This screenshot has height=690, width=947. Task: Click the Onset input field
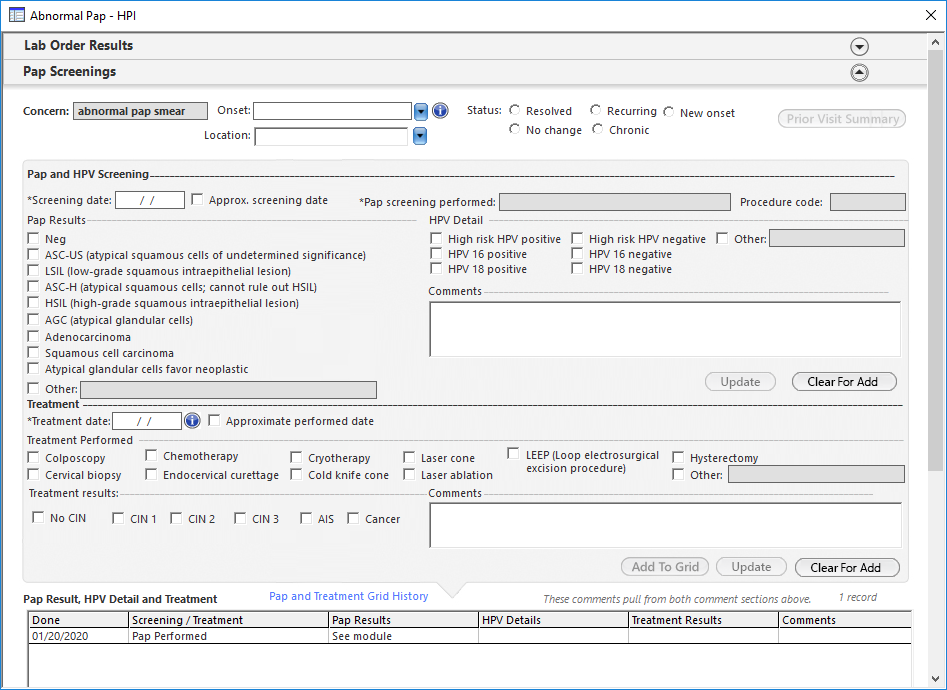point(333,111)
